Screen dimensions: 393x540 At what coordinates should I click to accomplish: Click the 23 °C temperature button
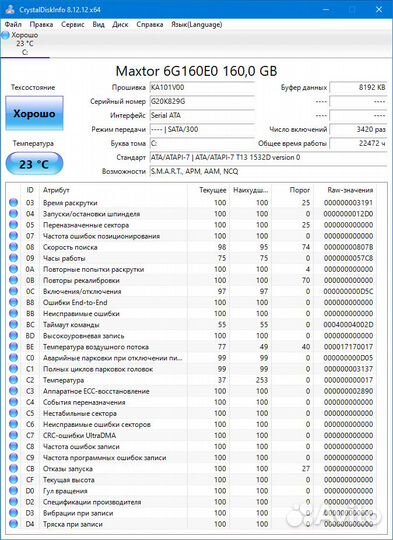pos(34,164)
